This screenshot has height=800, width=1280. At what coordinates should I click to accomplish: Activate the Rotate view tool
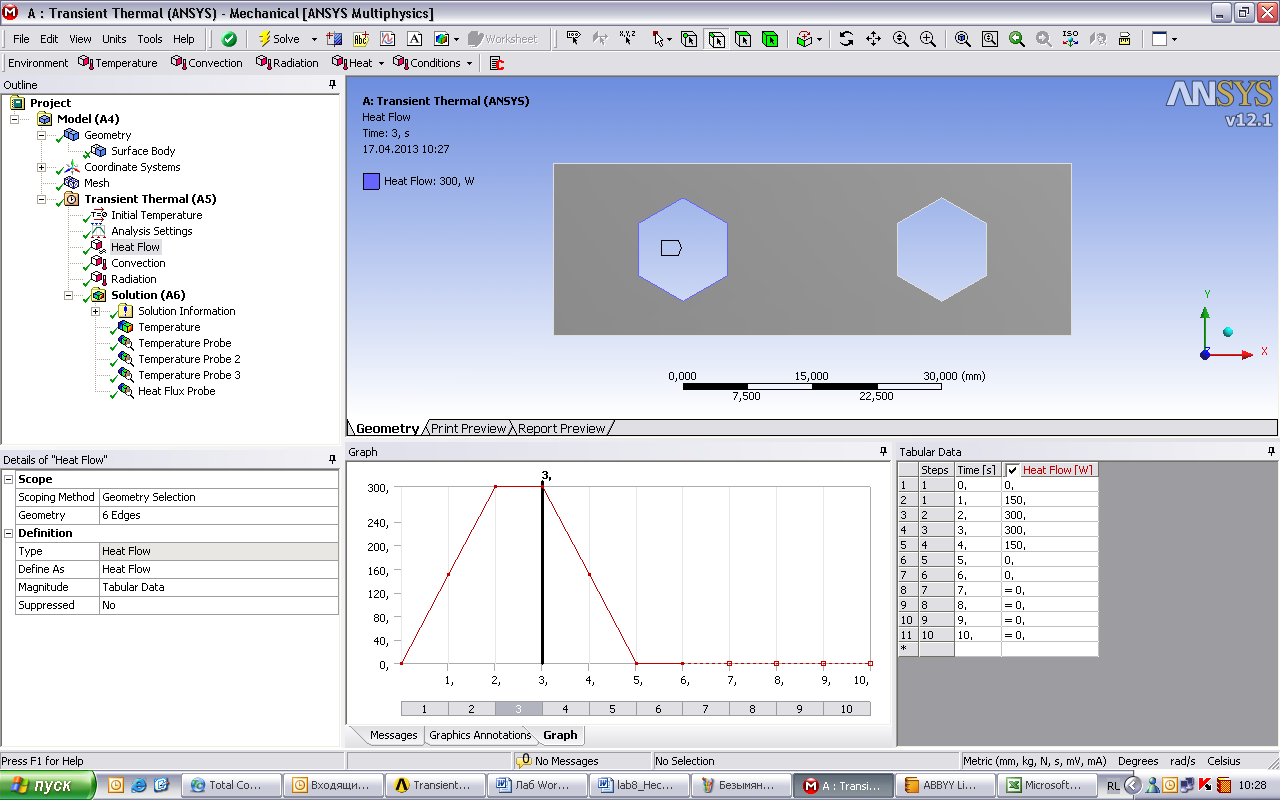[x=846, y=39]
